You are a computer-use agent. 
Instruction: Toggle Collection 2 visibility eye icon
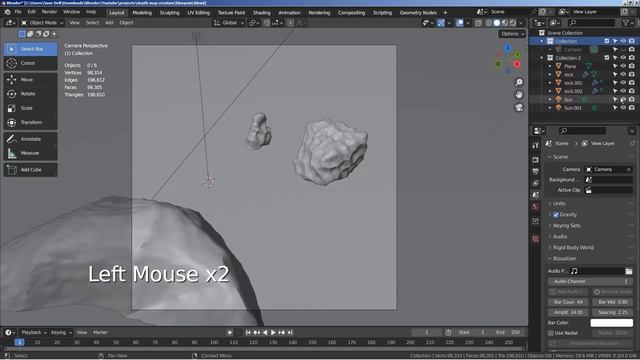tap(623, 58)
